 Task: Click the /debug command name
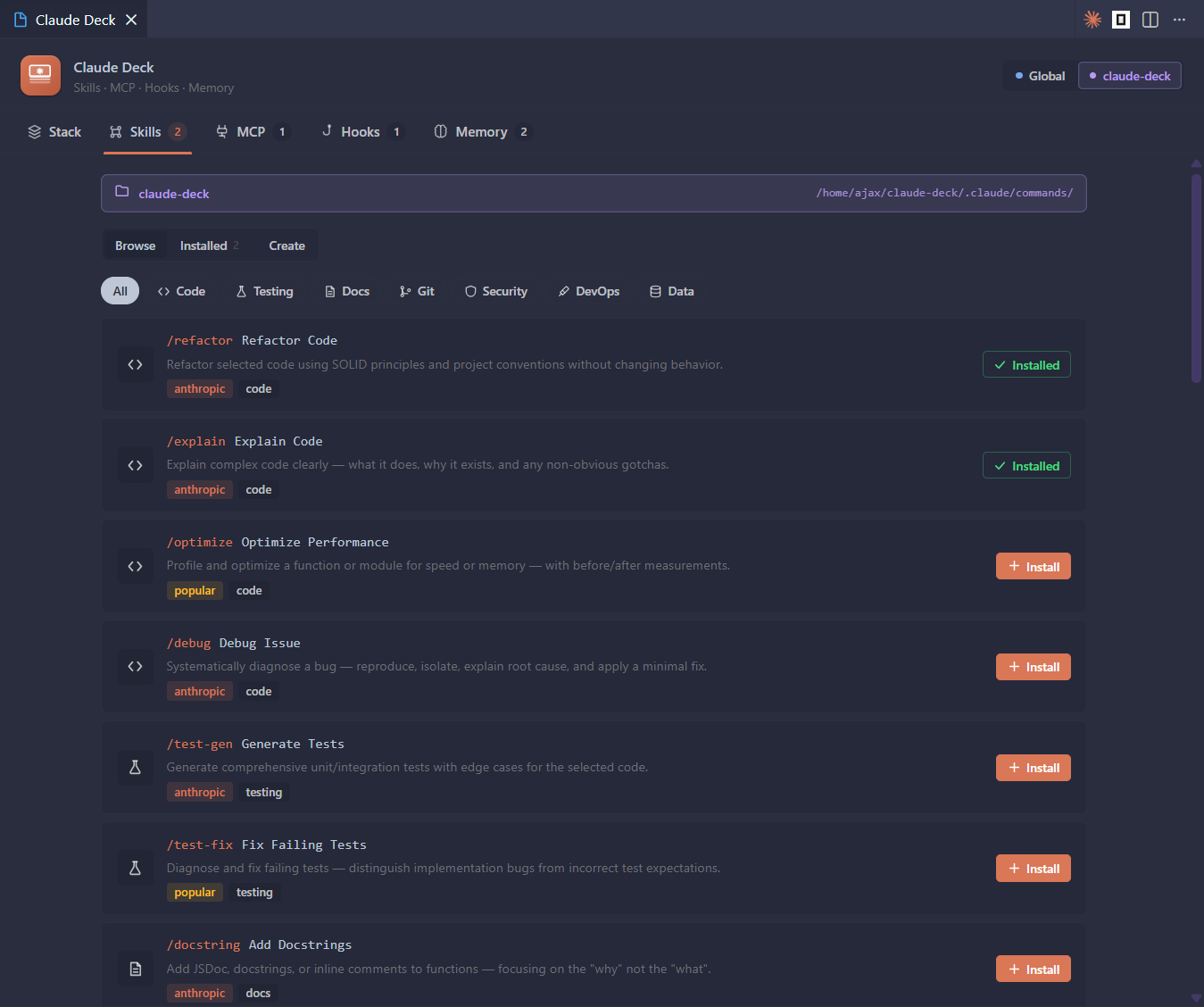188,643
